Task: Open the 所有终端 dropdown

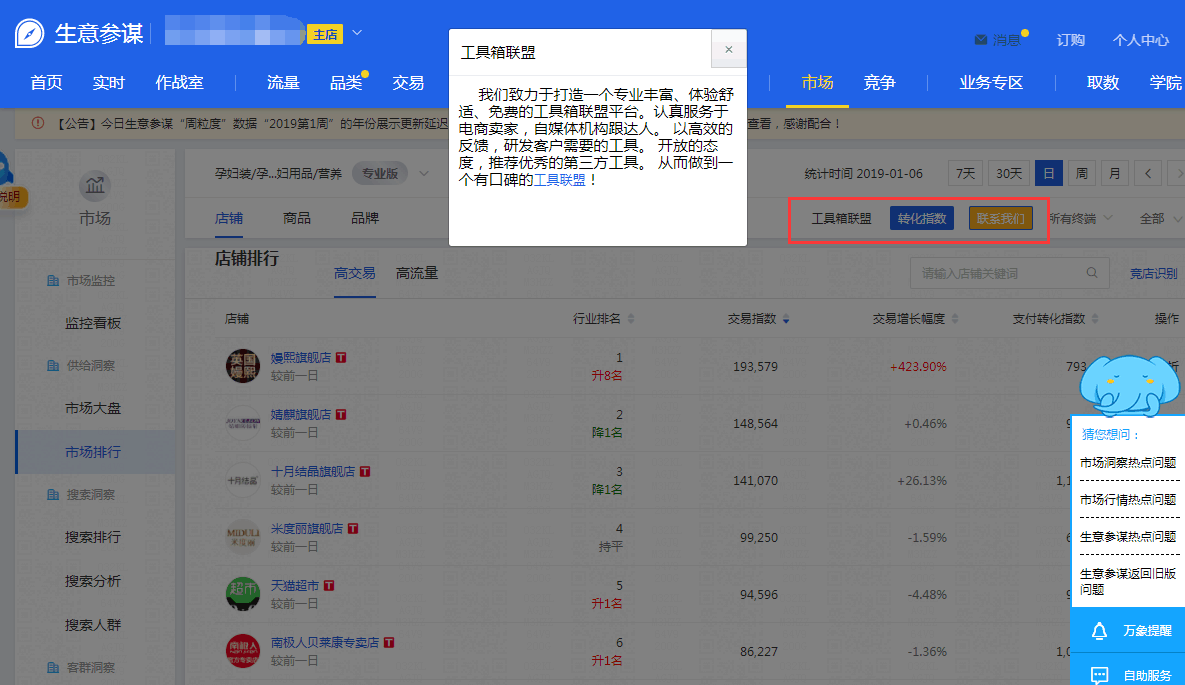Action: (x=1081, y=219)
